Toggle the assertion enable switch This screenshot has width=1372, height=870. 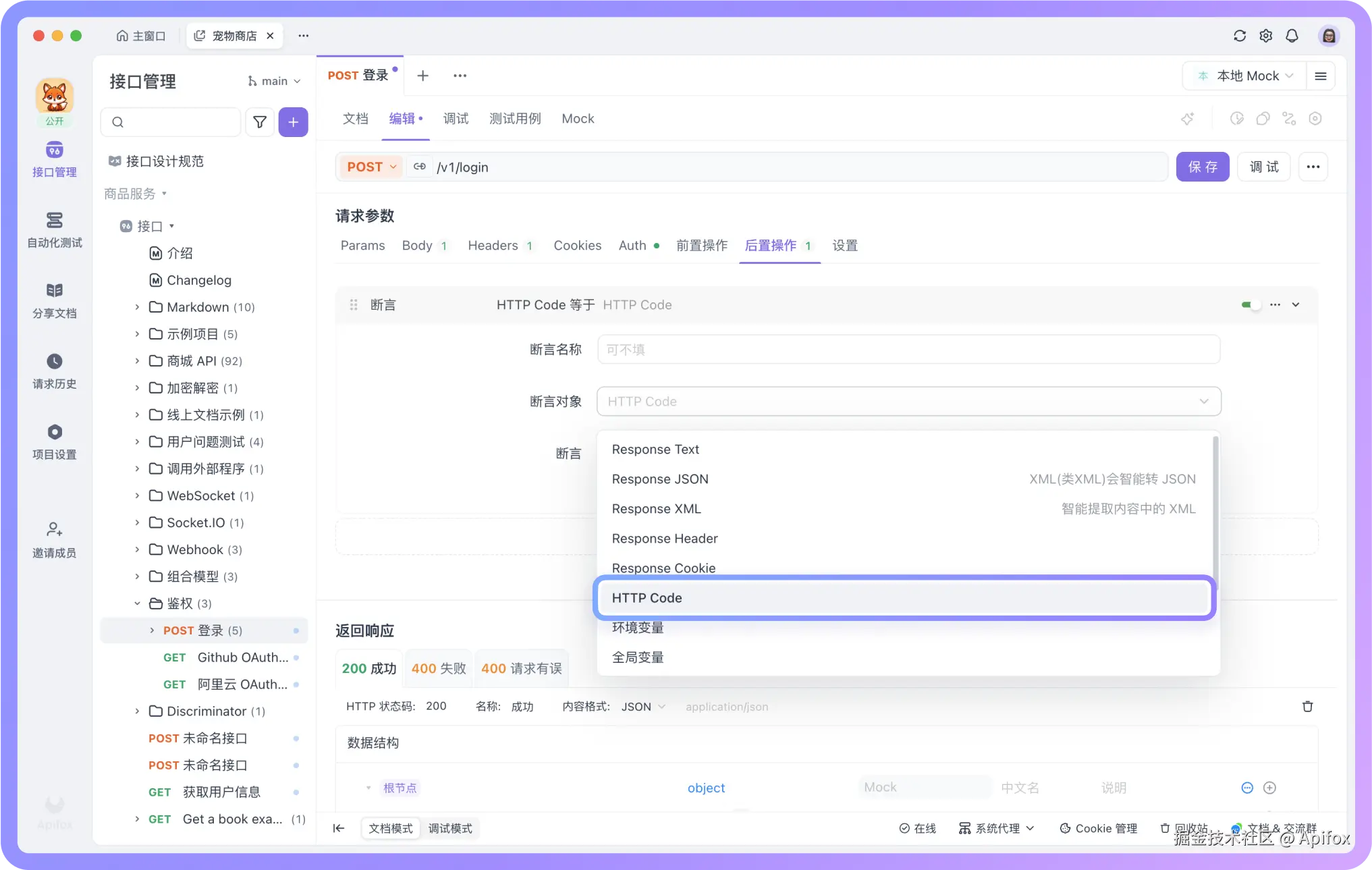point(1250,304)
